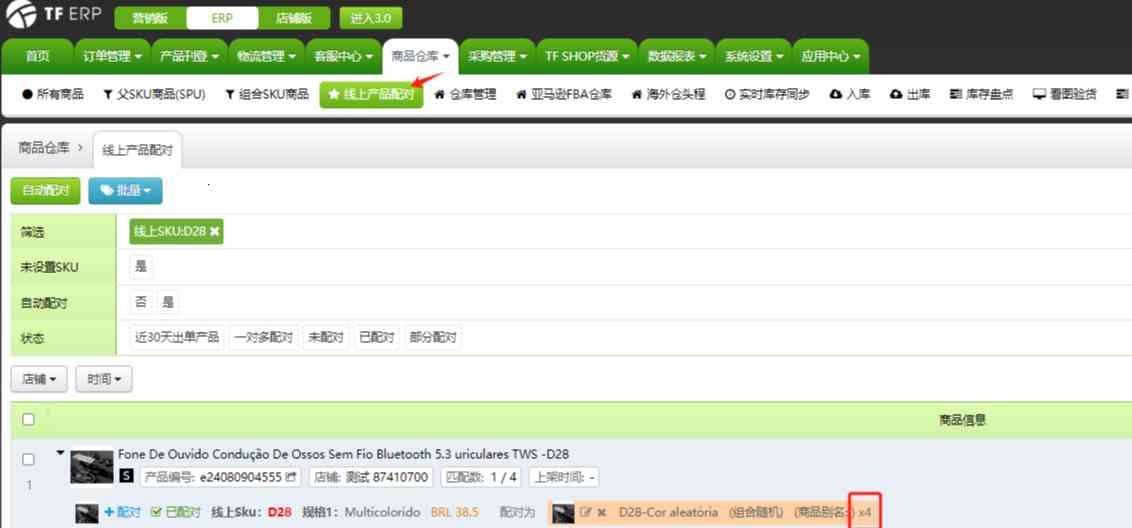This screenshot has width=1132, height=528.
Task: Switch to 营销版 edition
Action: tap(150, 18)
